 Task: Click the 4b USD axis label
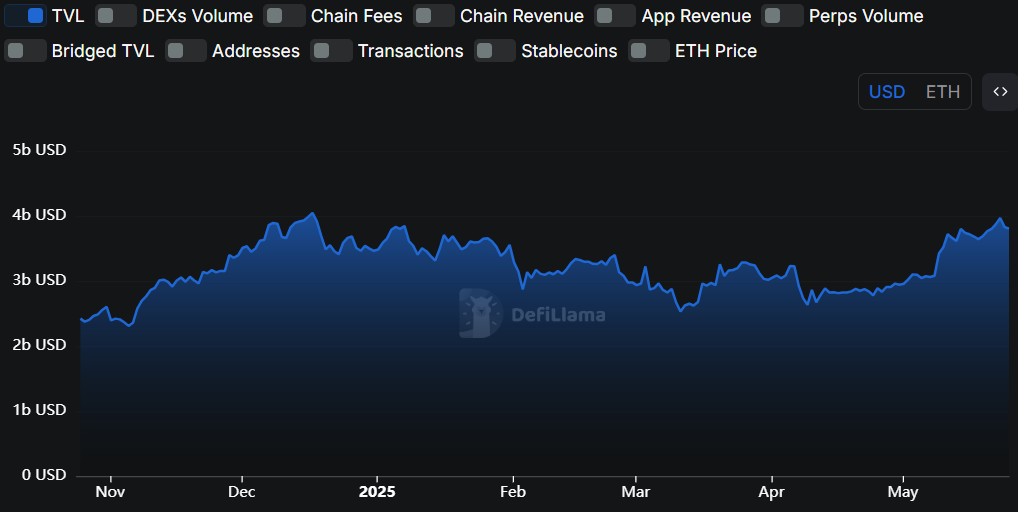pos(39,215)
